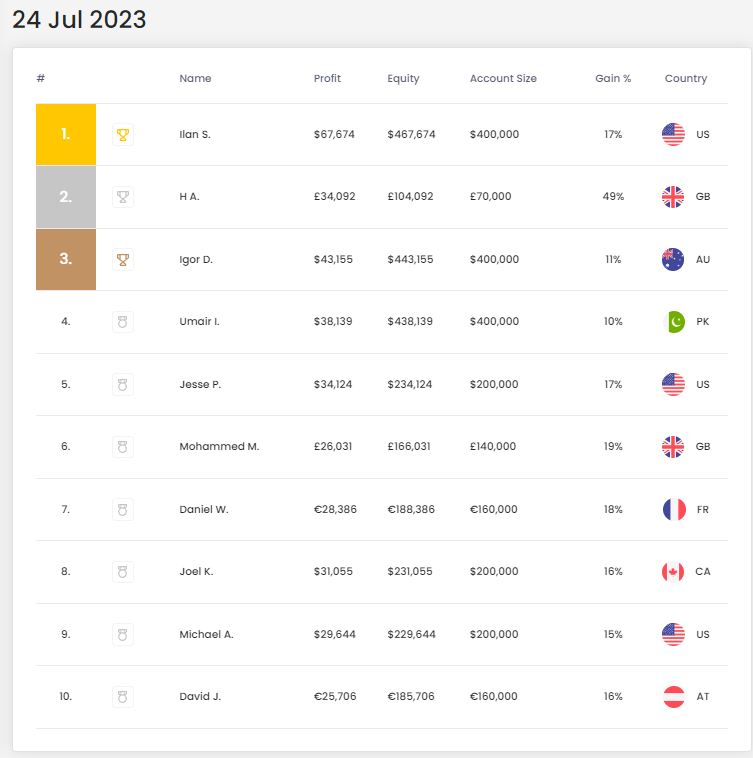Click the Profit column header
This screenshot has height=758, width=753.
327,78
